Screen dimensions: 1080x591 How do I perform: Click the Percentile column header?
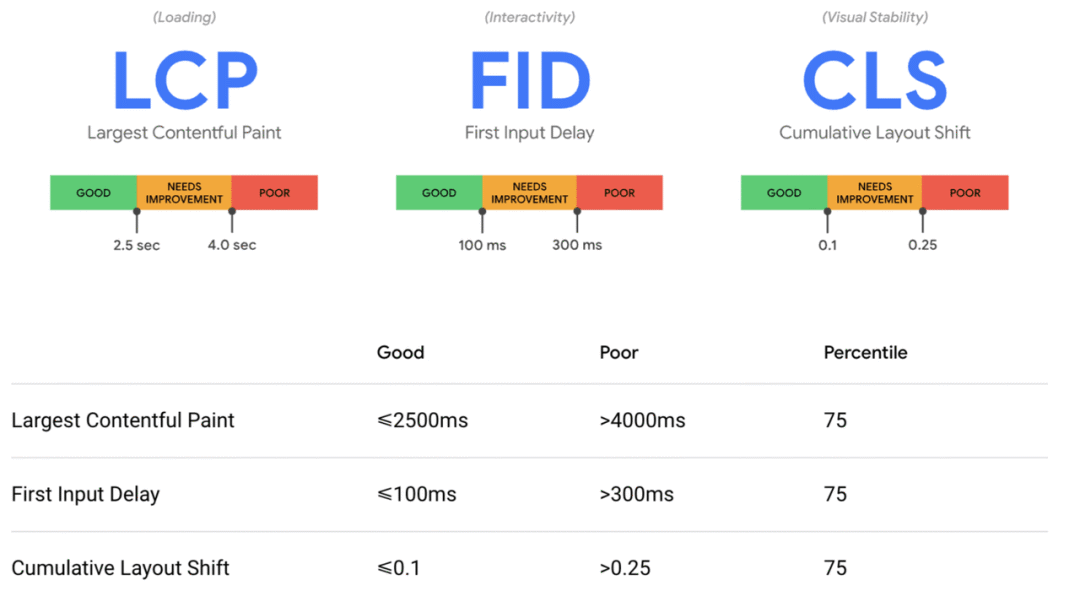point(866,353)
